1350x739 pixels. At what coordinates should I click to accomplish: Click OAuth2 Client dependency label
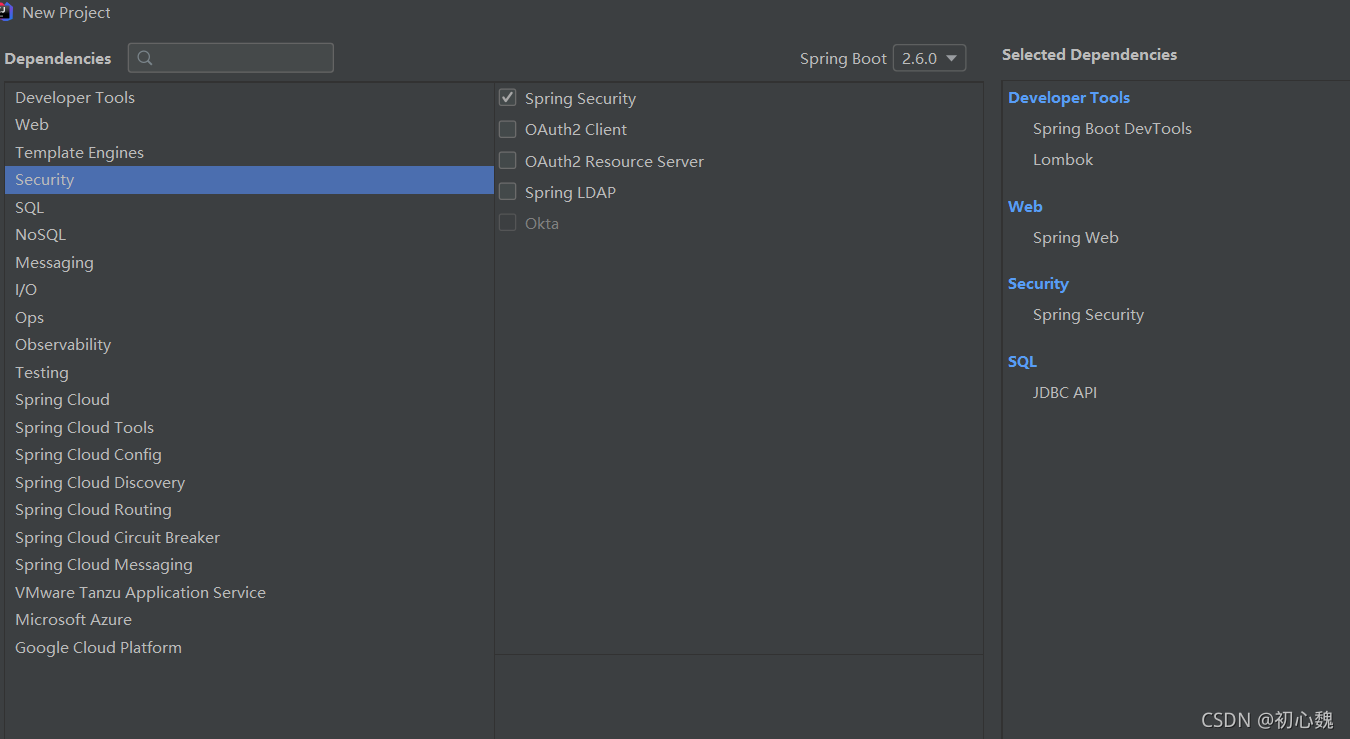576,129
